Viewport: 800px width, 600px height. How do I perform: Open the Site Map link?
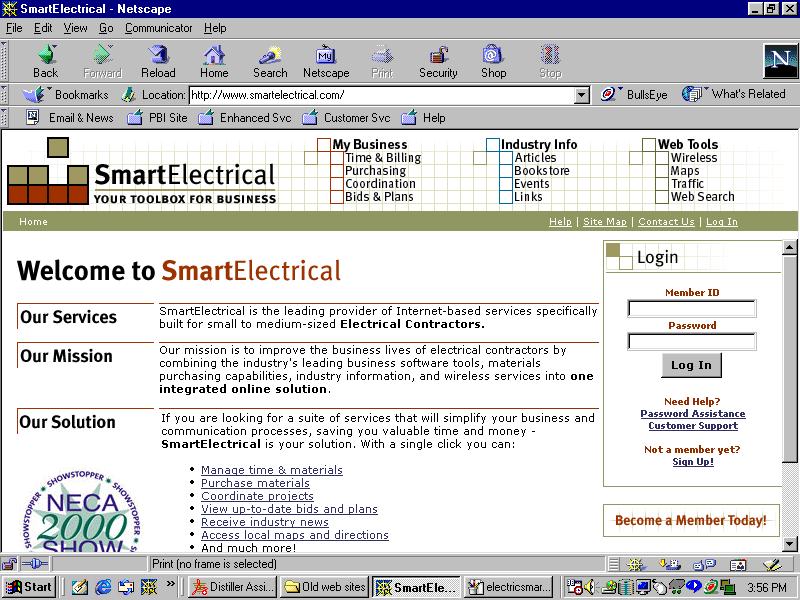[x=605, y=221]
